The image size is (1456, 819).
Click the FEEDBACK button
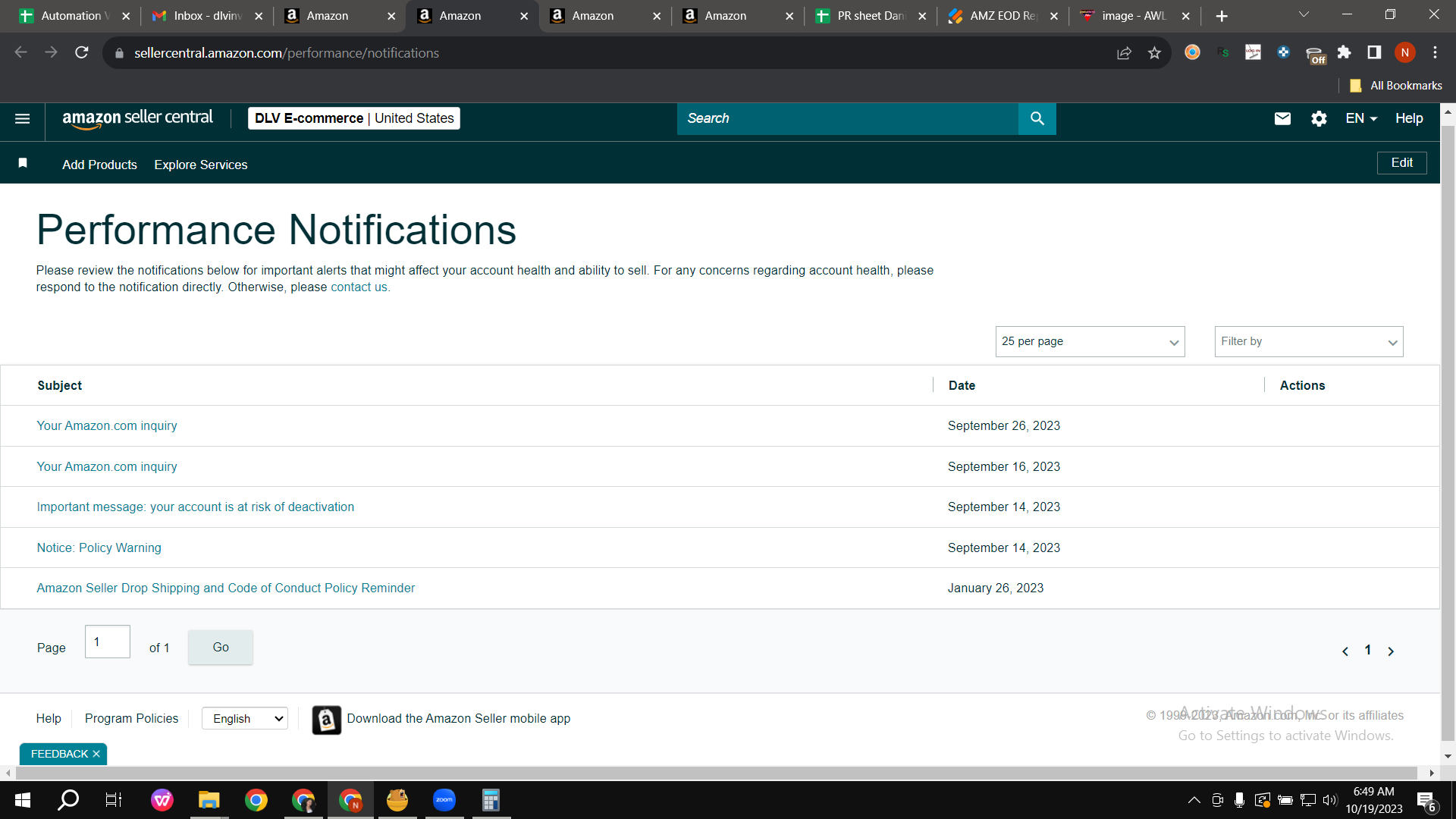click(59, 754)
